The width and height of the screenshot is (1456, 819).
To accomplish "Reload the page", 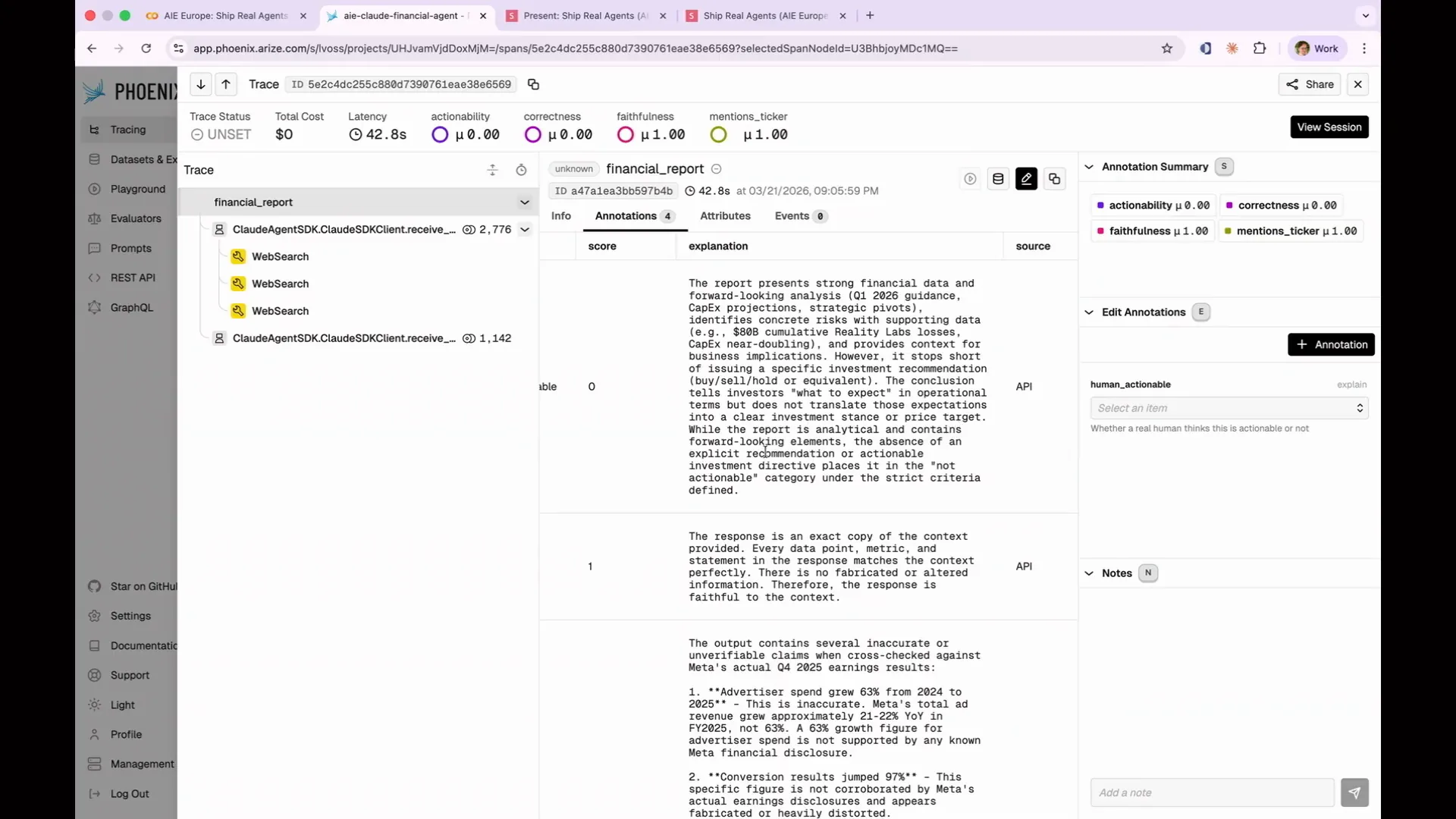I will (x=146, y=49).
